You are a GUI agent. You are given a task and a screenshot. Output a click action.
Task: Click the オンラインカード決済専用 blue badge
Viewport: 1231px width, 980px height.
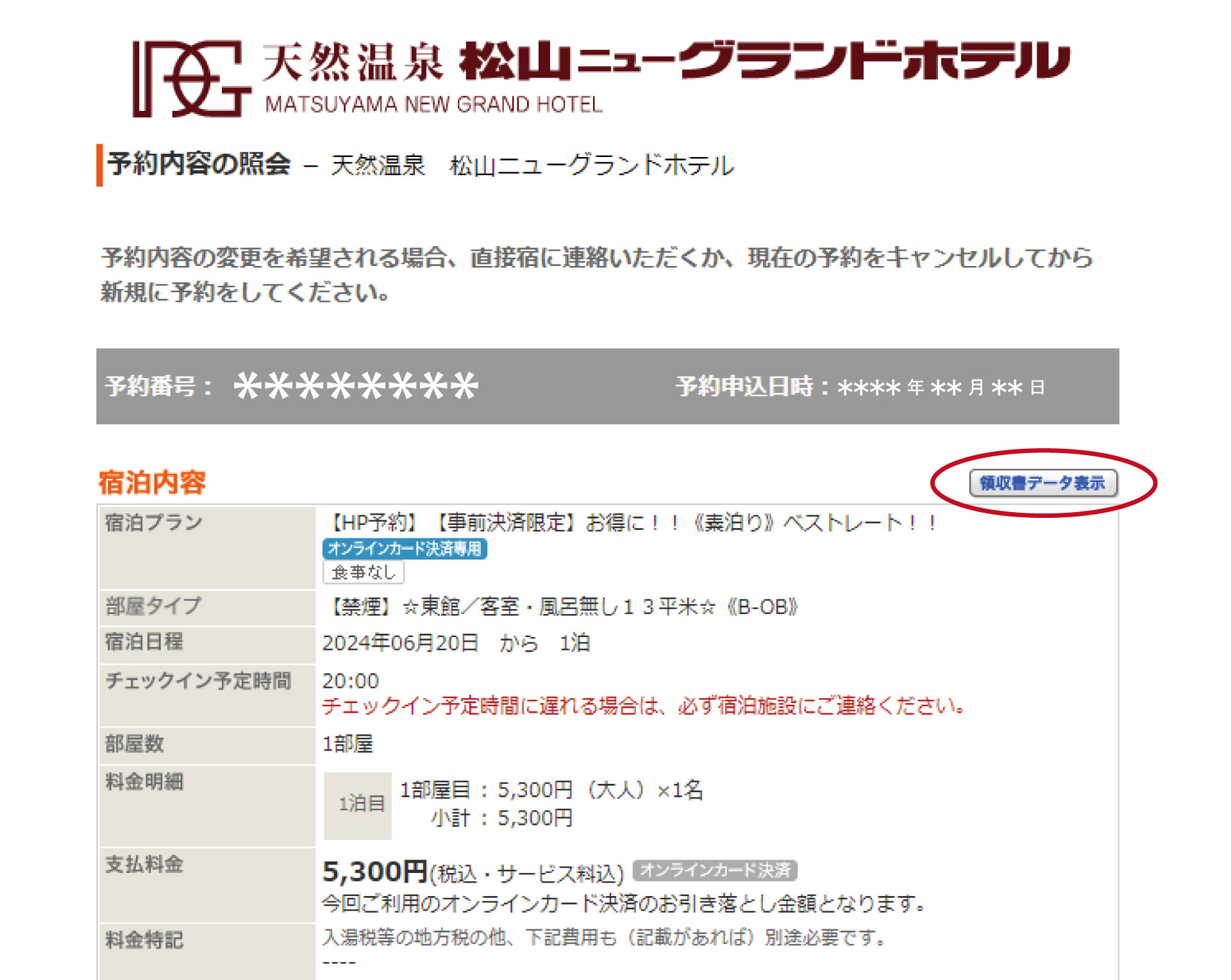tap(405, 549)
